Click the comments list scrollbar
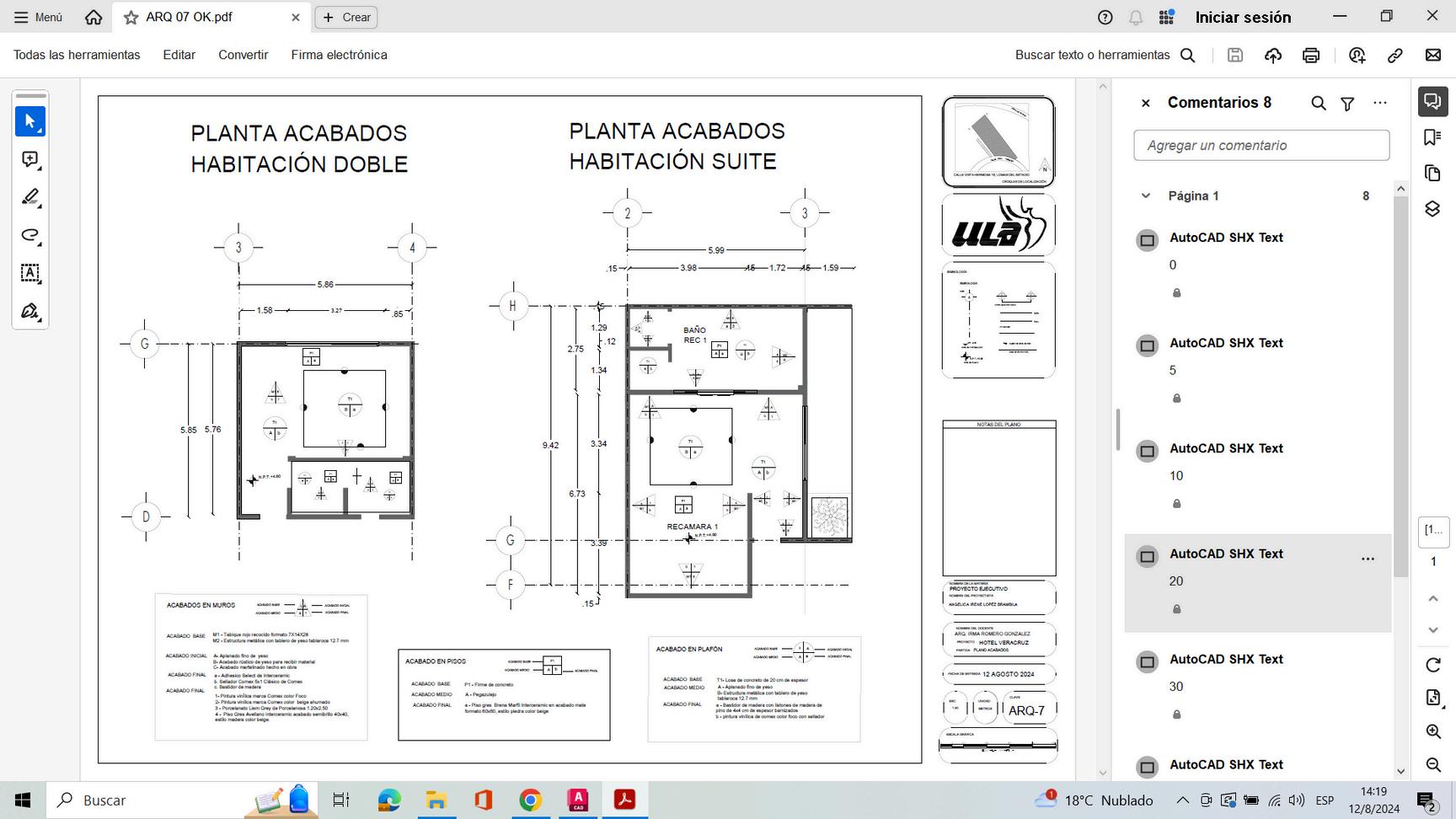The width and height of the screenshot is (1456, 819). coord(1400,386)
